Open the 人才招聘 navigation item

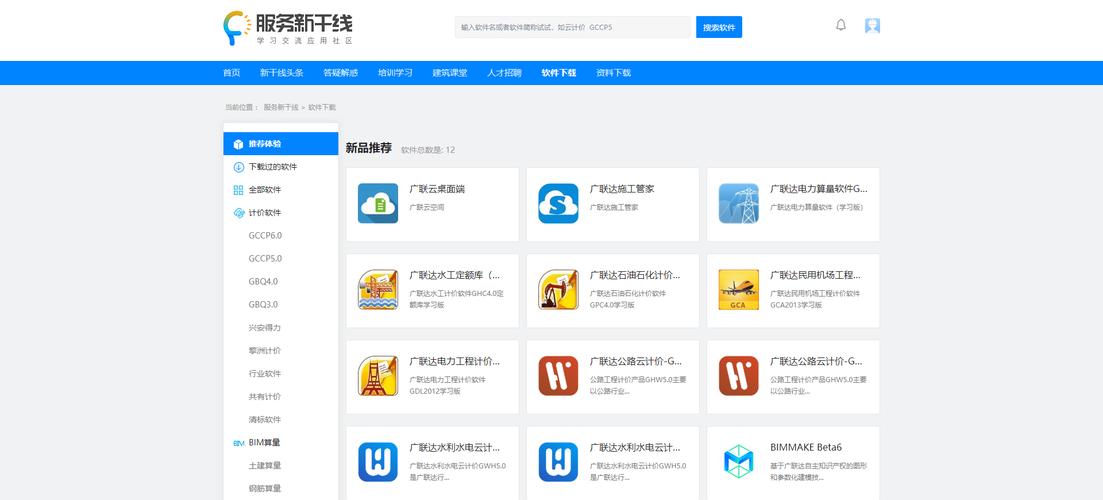pos(504,72)
